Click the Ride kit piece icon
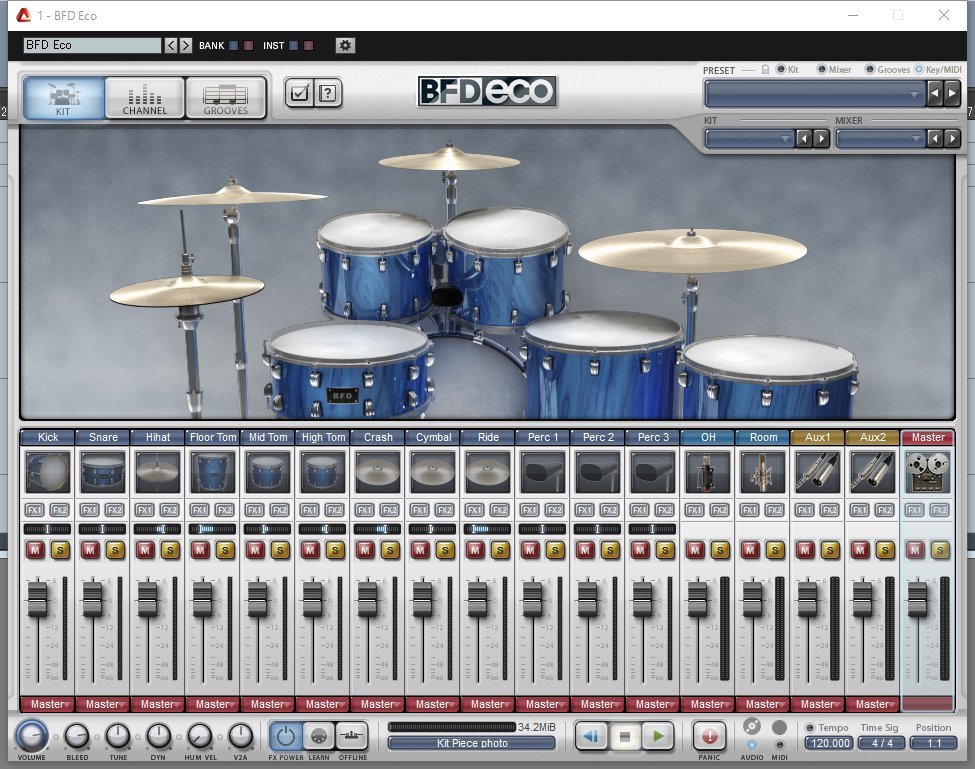This screenshot has width=975, height=769. (x=488, y=472)
